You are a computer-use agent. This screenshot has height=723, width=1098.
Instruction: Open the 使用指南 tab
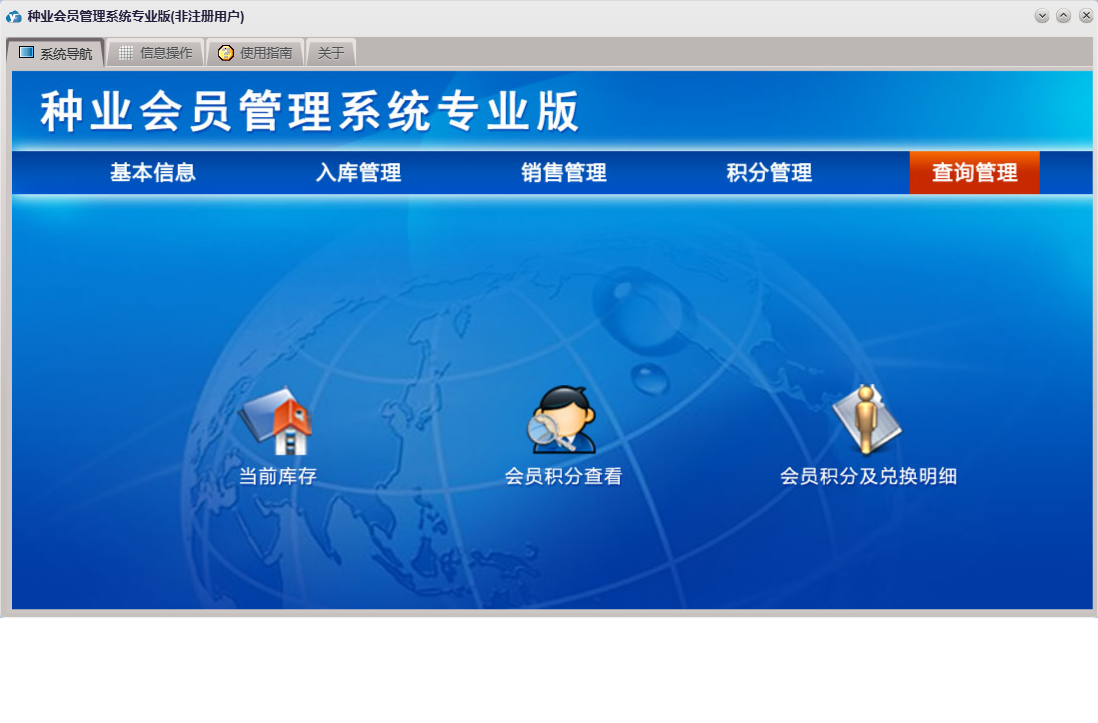(x=255, y=53)
